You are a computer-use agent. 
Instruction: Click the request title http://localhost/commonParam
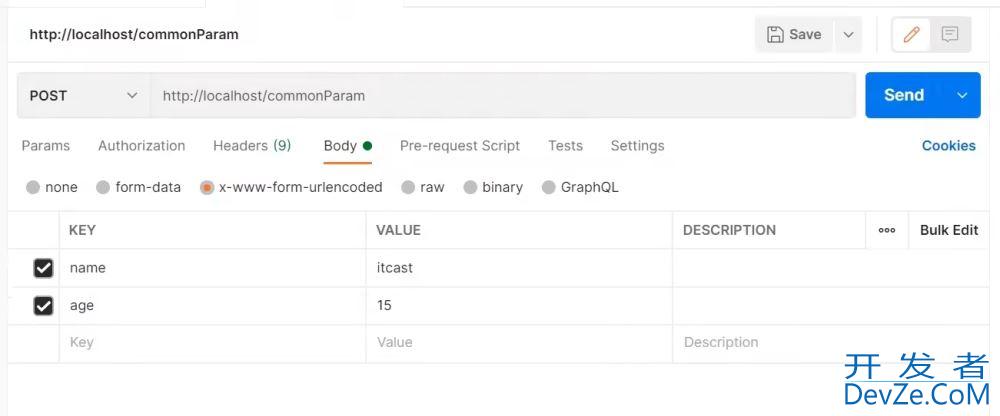click(x=134, y=34)
